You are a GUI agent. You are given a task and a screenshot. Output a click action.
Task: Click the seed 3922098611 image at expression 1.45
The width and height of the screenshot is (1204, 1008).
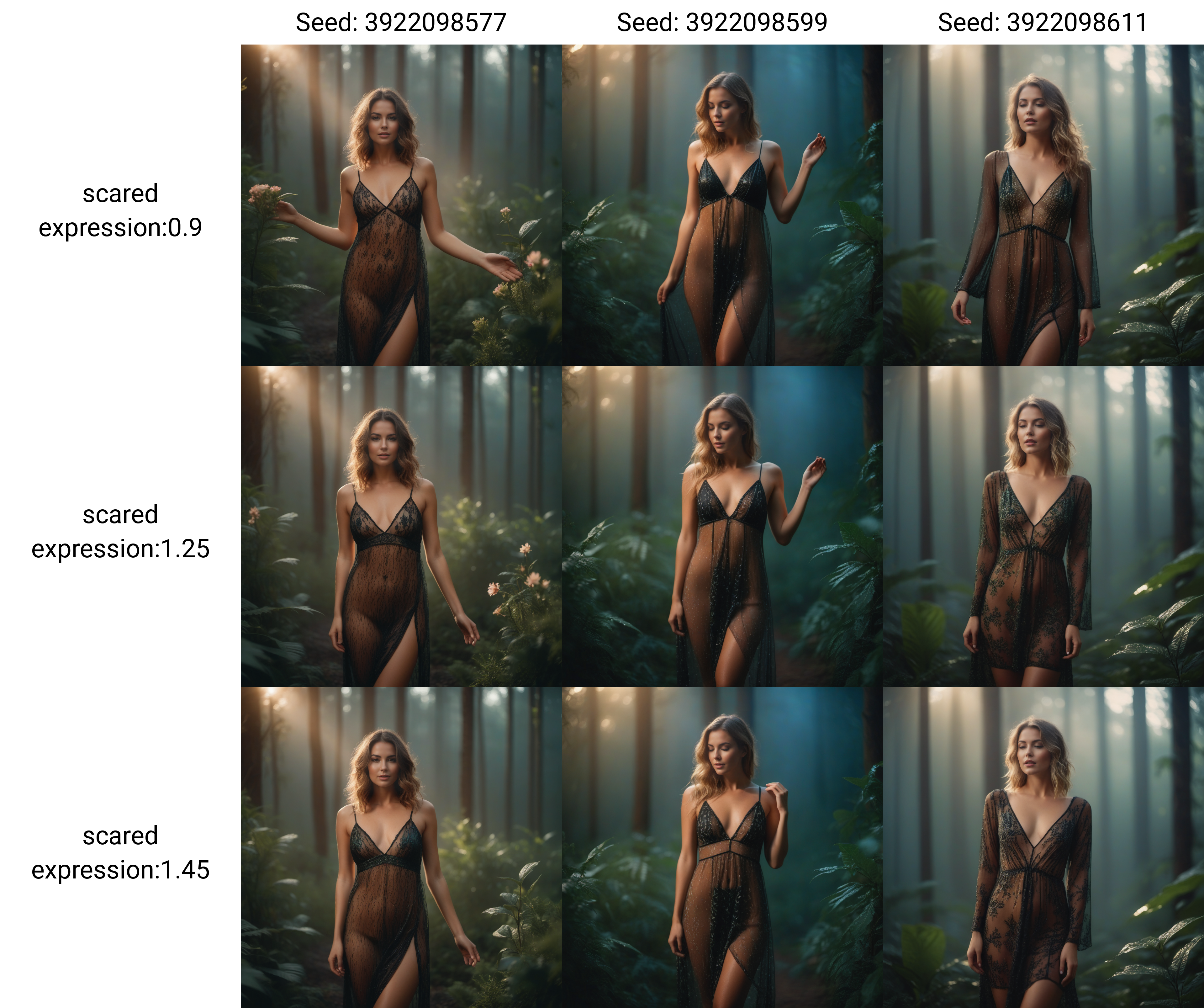pos(1043,847)
